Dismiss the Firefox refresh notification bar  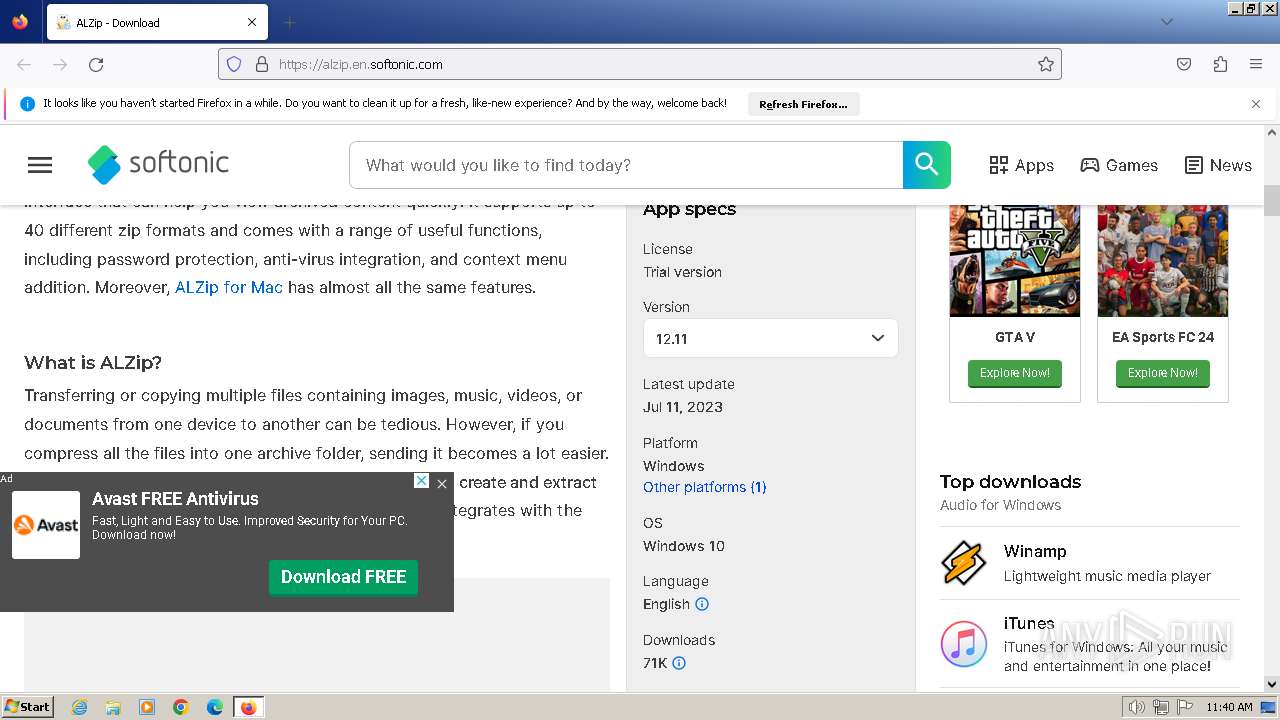click(x=1256, y=104)
